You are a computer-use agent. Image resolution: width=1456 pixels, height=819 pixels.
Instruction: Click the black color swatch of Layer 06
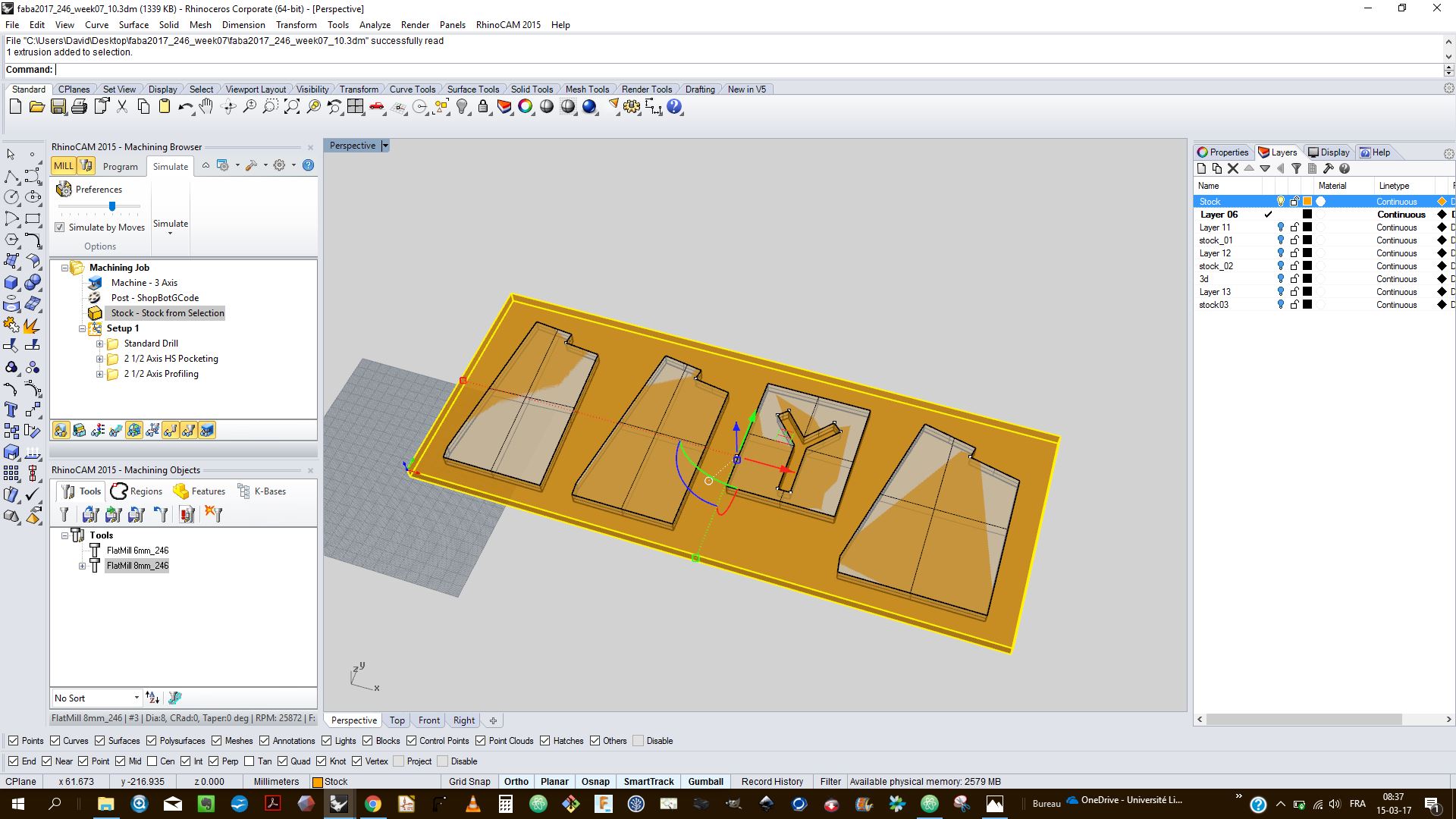pyautogui.click(x=1307, y=215)
